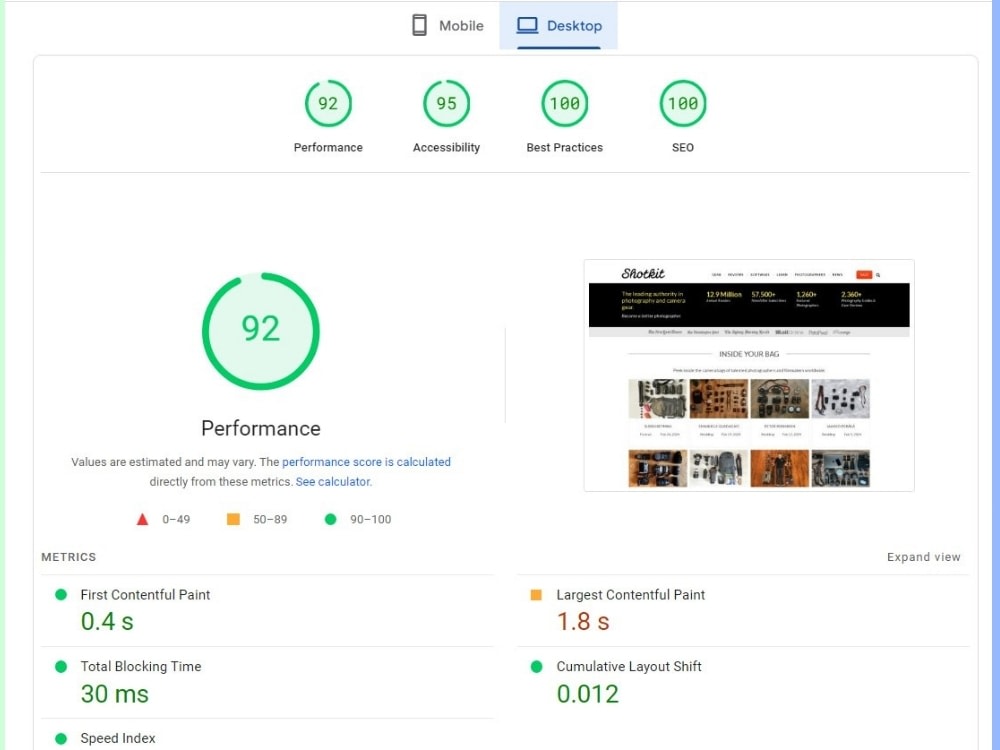Click the large 92 Performance gauge
Image resolution: width=1000 pixels, height=750 pixels.
click(261, 331)
